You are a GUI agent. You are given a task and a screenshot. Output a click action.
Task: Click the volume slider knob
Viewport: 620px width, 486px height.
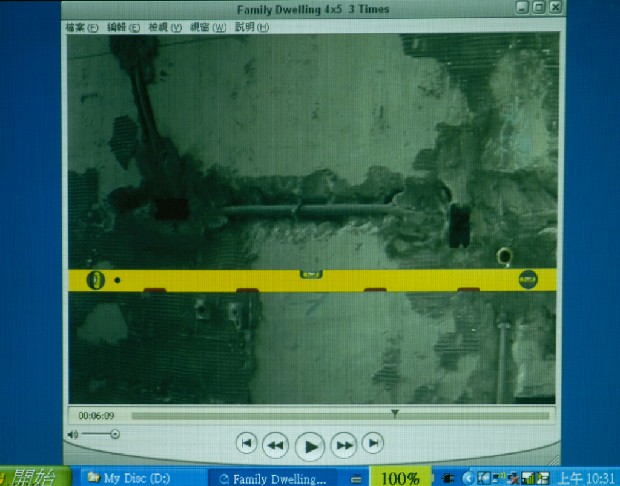point(115,434)
